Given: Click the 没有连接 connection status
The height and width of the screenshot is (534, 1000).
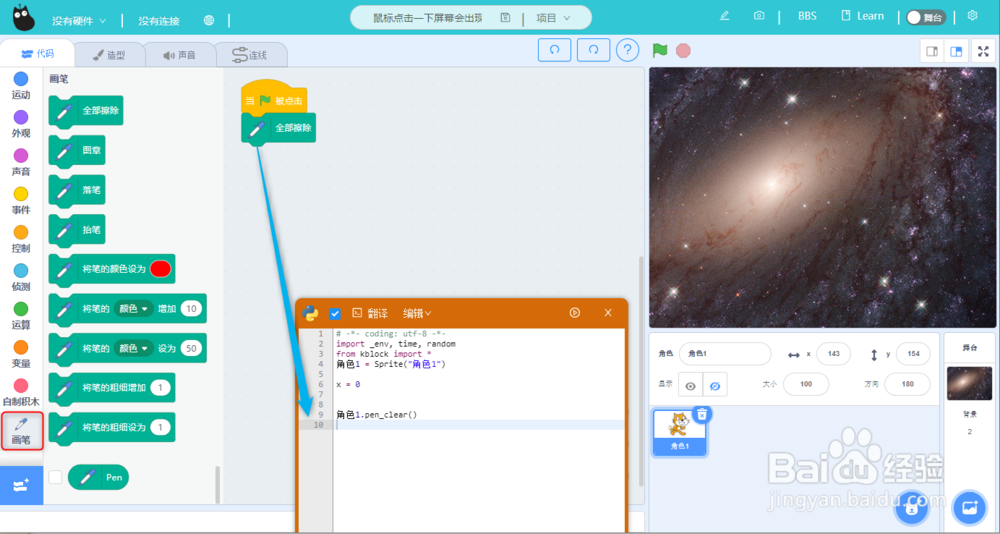Looking at the screenshot, I should tap(159, 21).
